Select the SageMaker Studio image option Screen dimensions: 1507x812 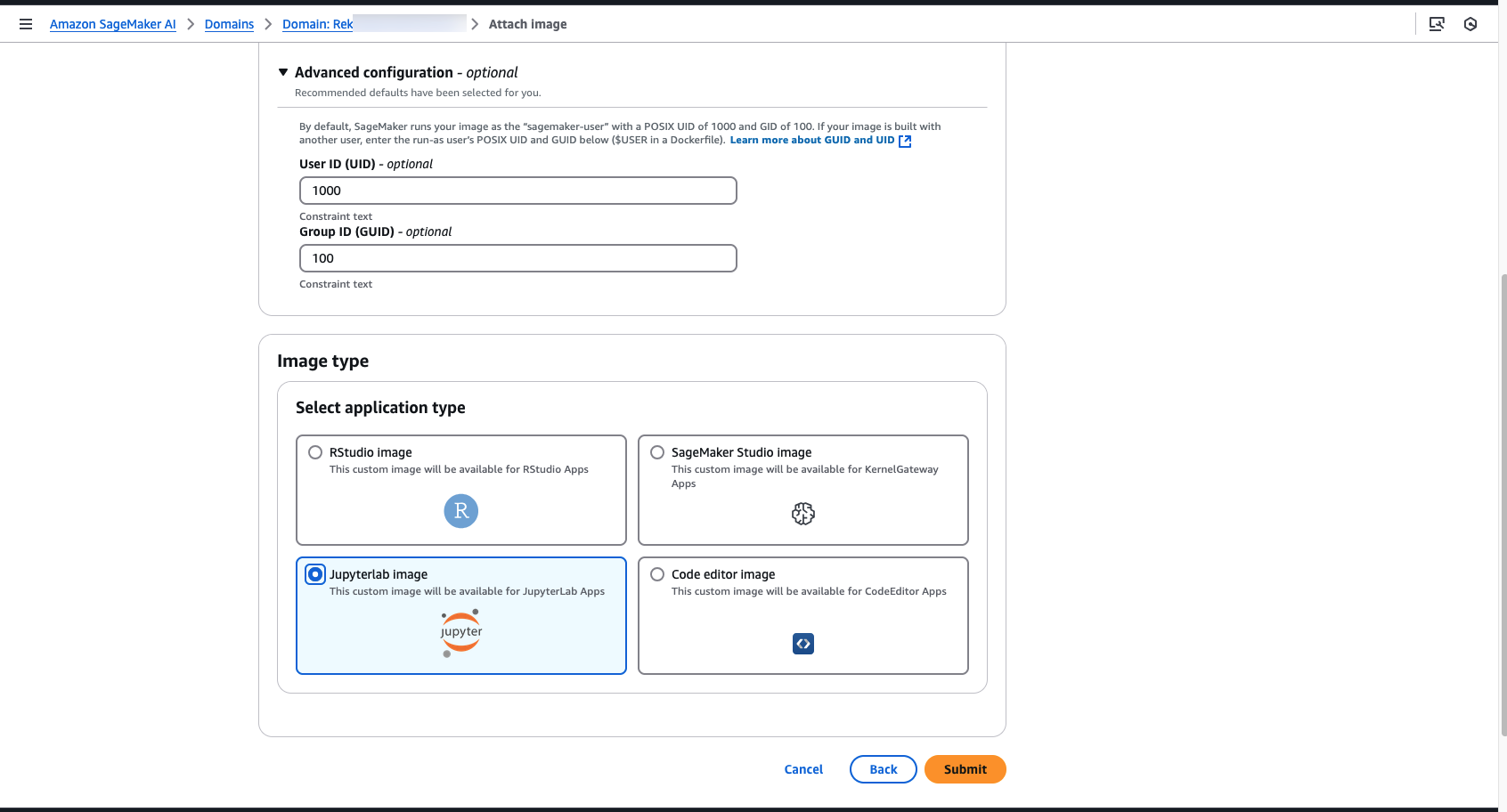(x=657, y=452)
